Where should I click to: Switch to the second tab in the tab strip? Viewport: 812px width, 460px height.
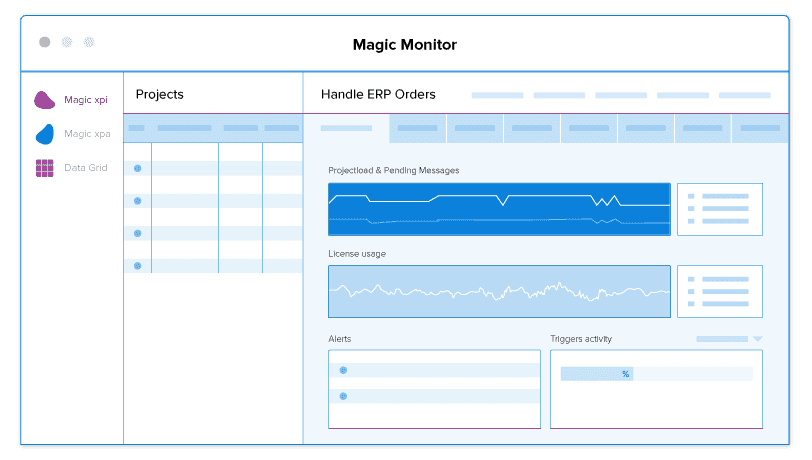pyautogui.click(x=417, y=128)
